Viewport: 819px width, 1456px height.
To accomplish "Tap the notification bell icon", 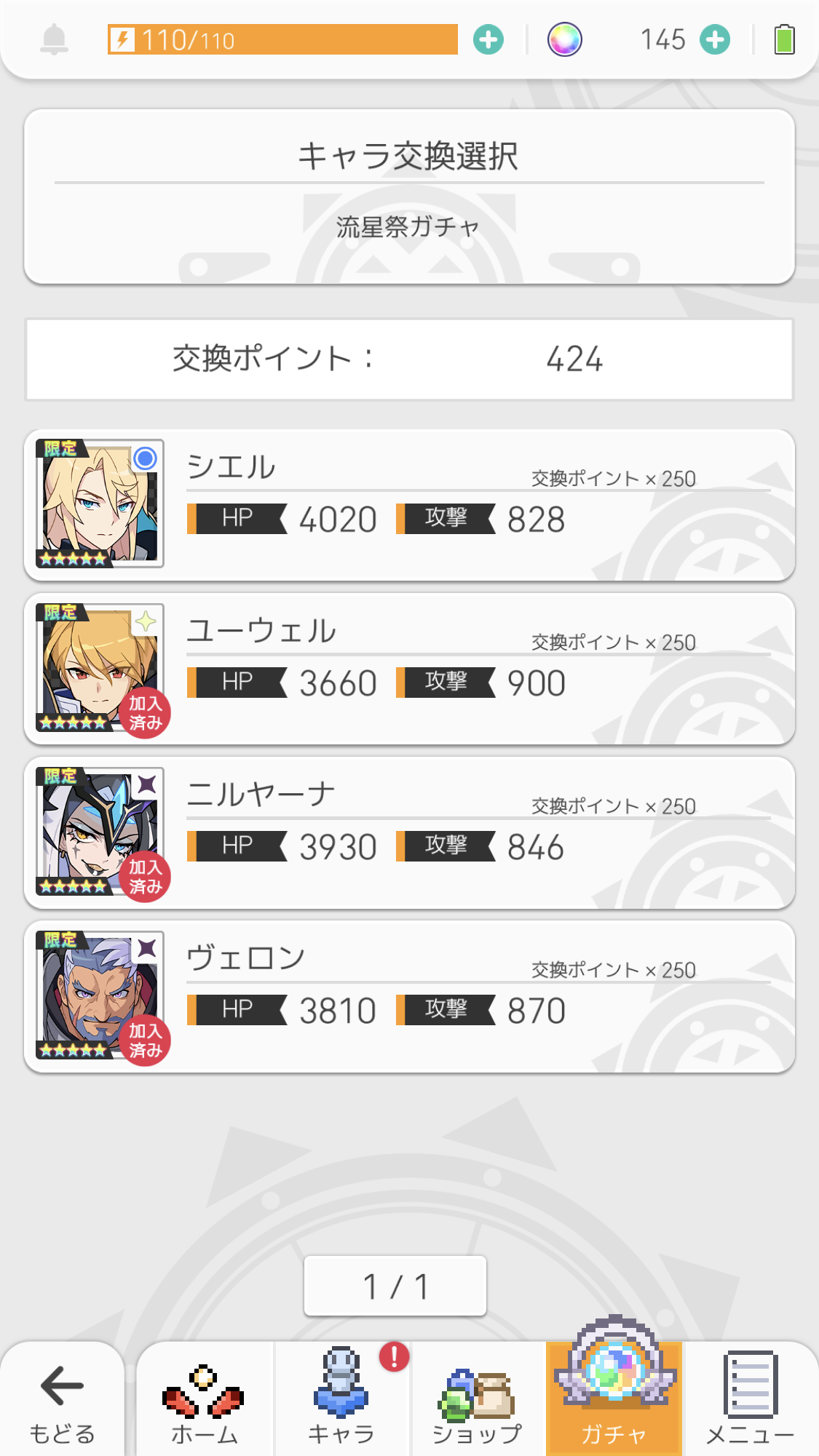I will point(55,39).
